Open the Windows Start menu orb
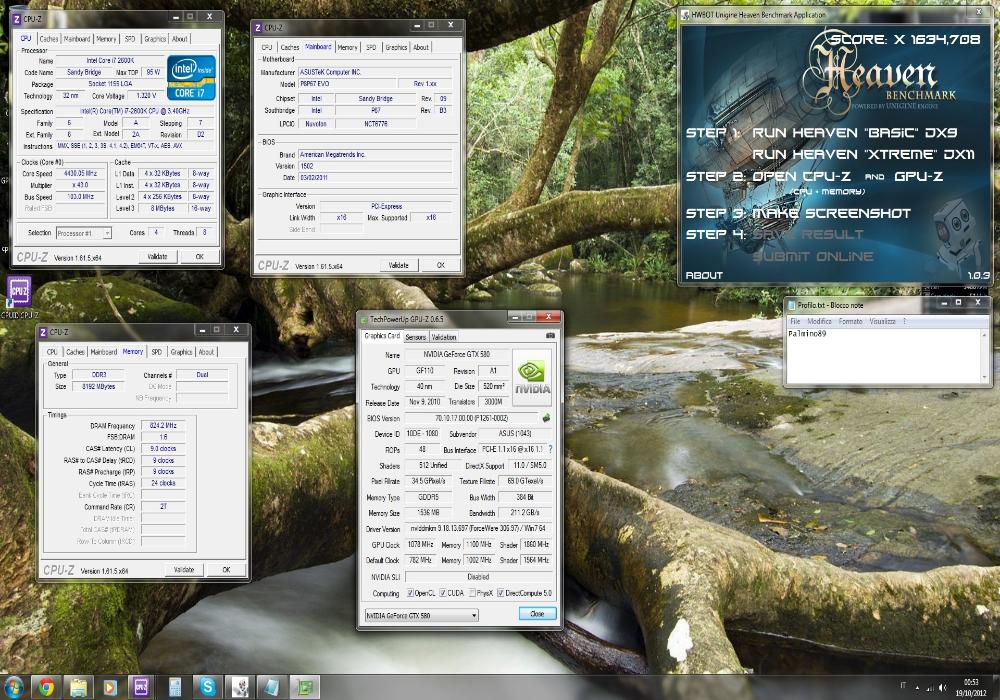 (13, 687)
